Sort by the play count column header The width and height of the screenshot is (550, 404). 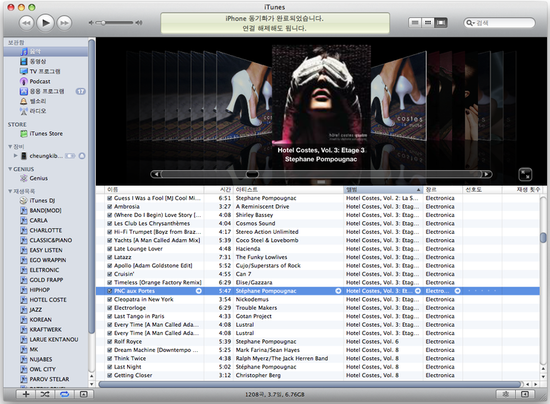click(522, 190)
